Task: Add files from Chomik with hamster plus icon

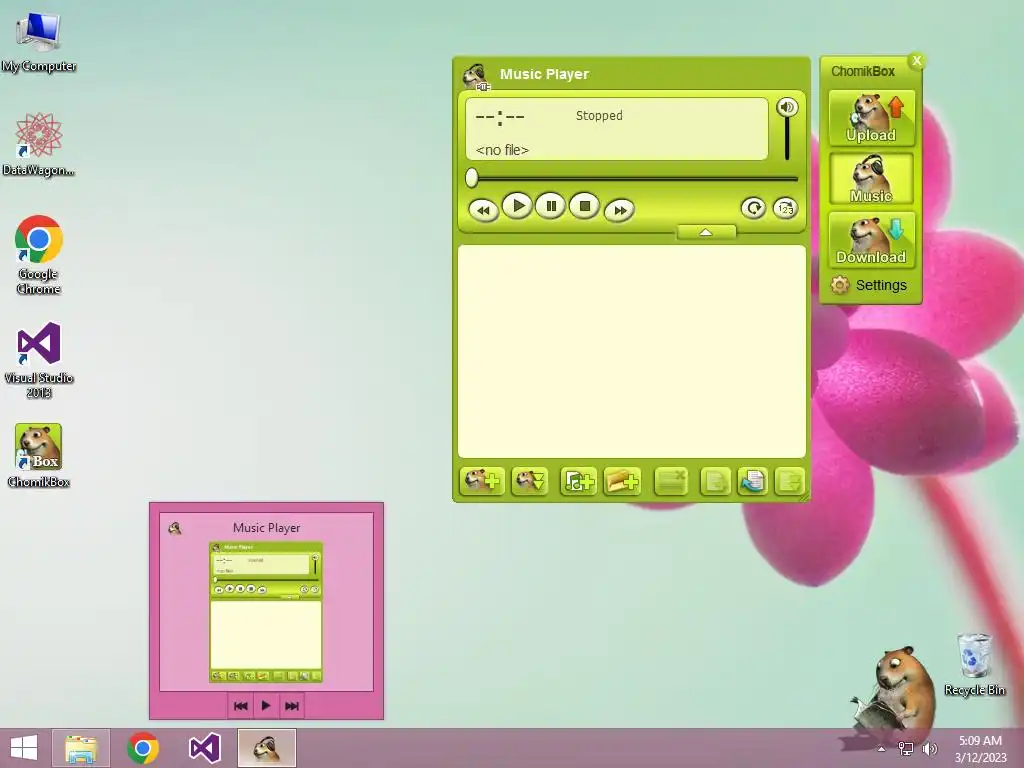Action: (482, 481)
